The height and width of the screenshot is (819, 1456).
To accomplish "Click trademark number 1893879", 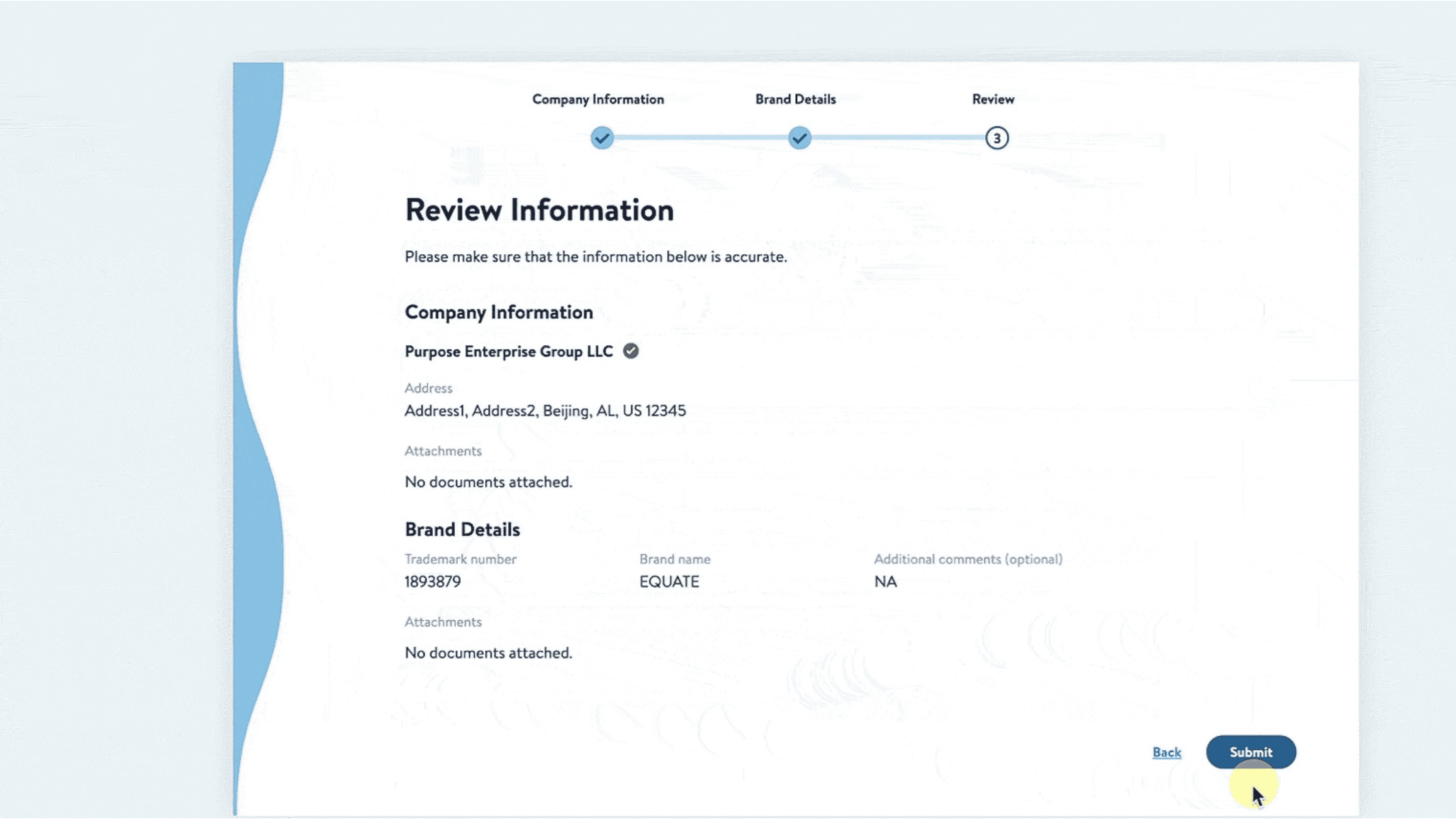I will tap(432, 582).
